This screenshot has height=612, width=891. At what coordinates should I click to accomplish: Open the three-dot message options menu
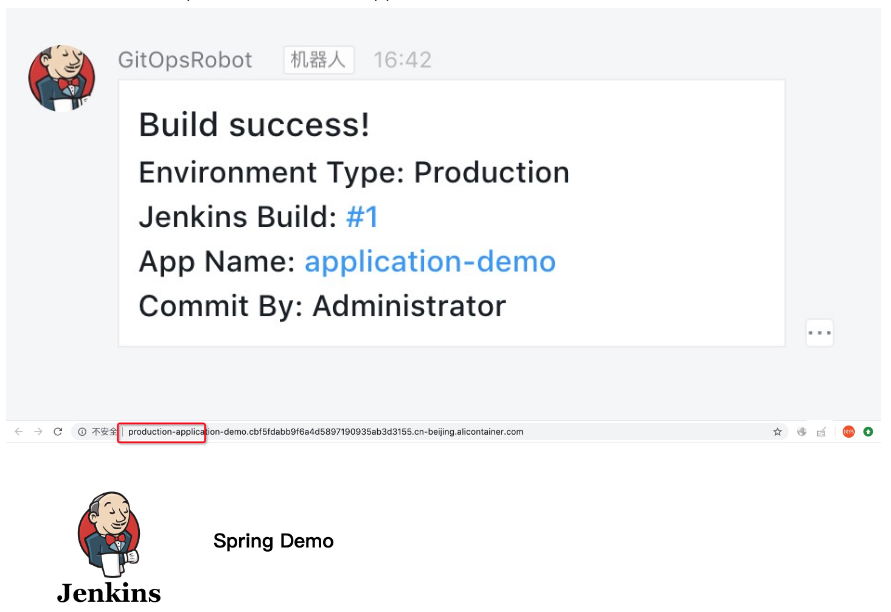pos(819,333)
